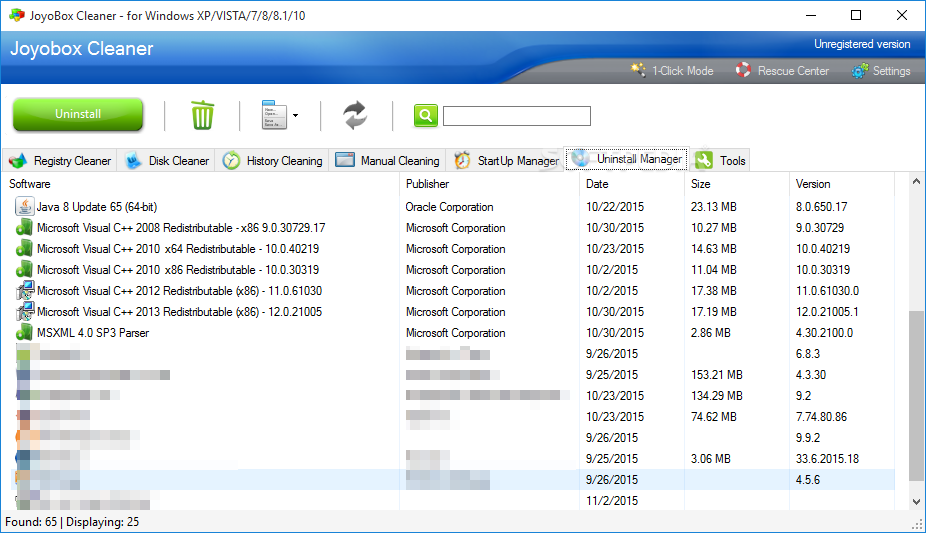Click the StartUp Manager alarm clock icon

click(x=462, y=160)
